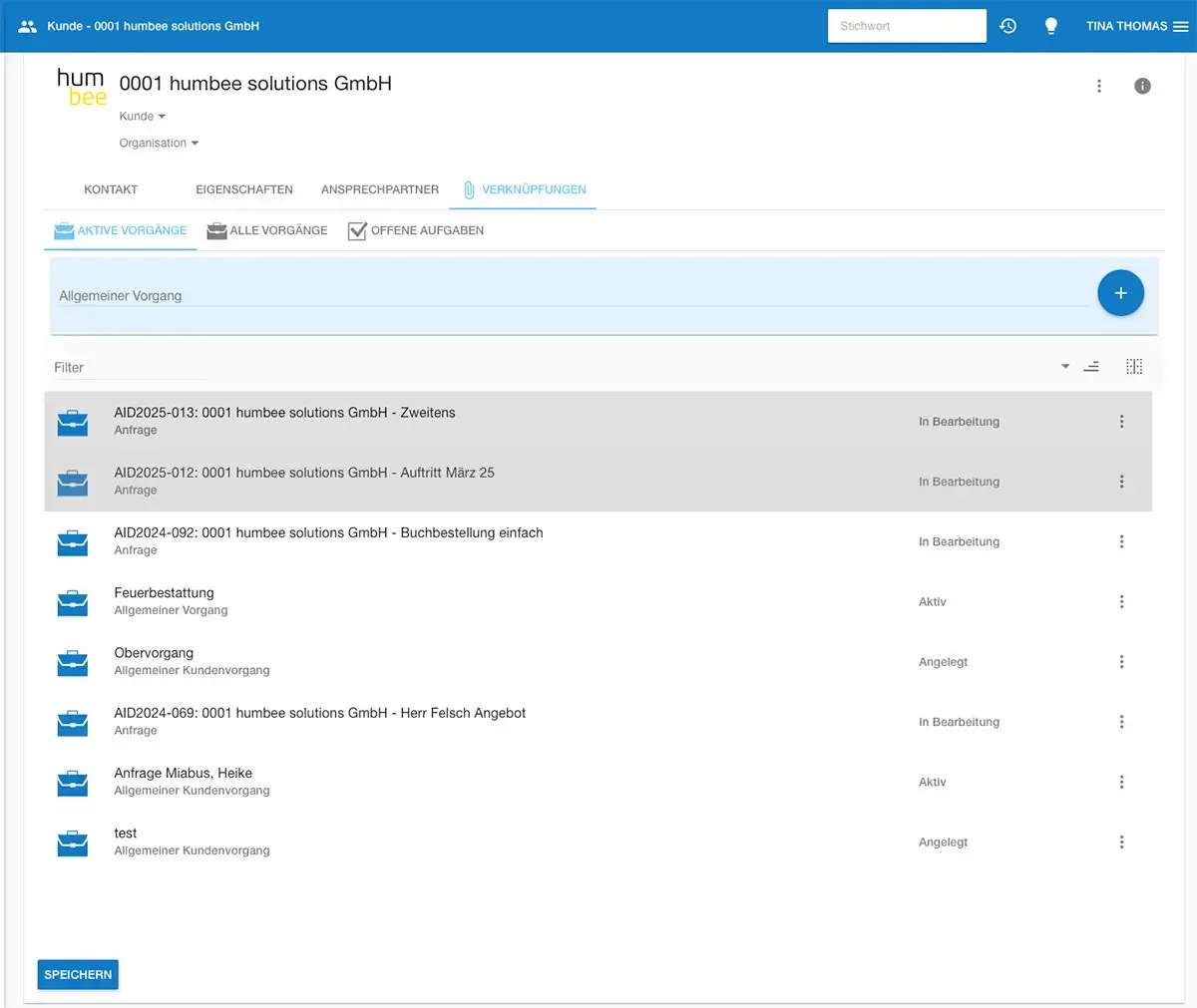Viewport: 1197px width, 1008px height.
Task: Click the Stichwort search field
Action: 906,26
